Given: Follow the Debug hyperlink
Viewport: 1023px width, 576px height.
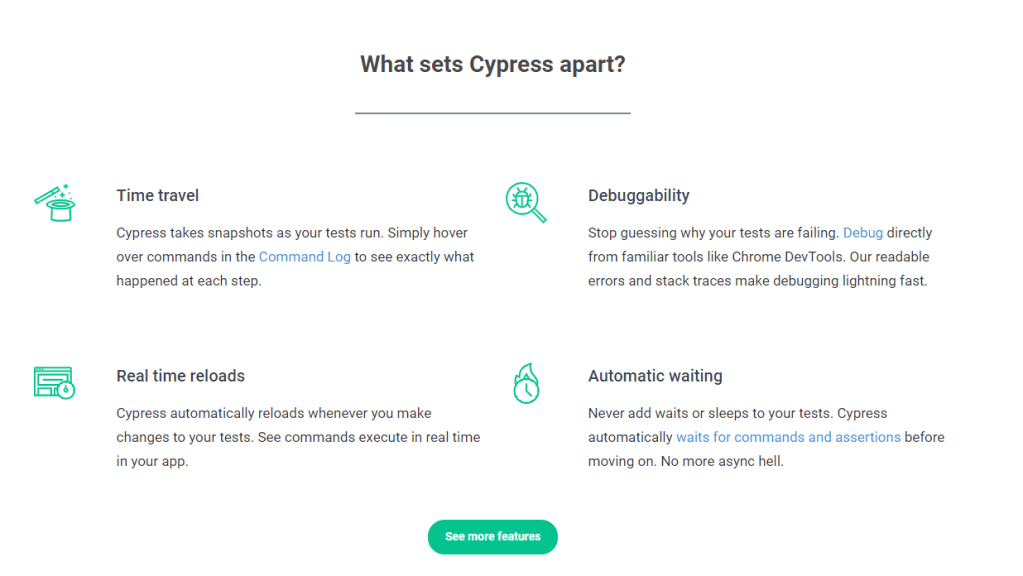Looking at the screenshot, I should 862,233.
